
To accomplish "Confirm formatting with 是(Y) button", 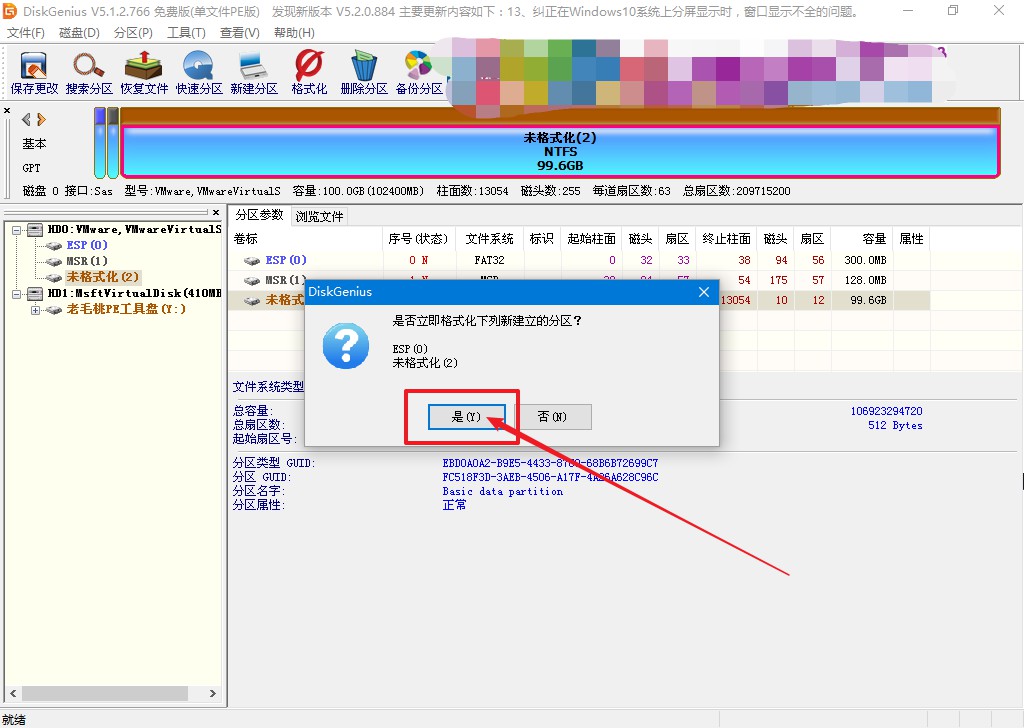I will [x=466, y=417].
